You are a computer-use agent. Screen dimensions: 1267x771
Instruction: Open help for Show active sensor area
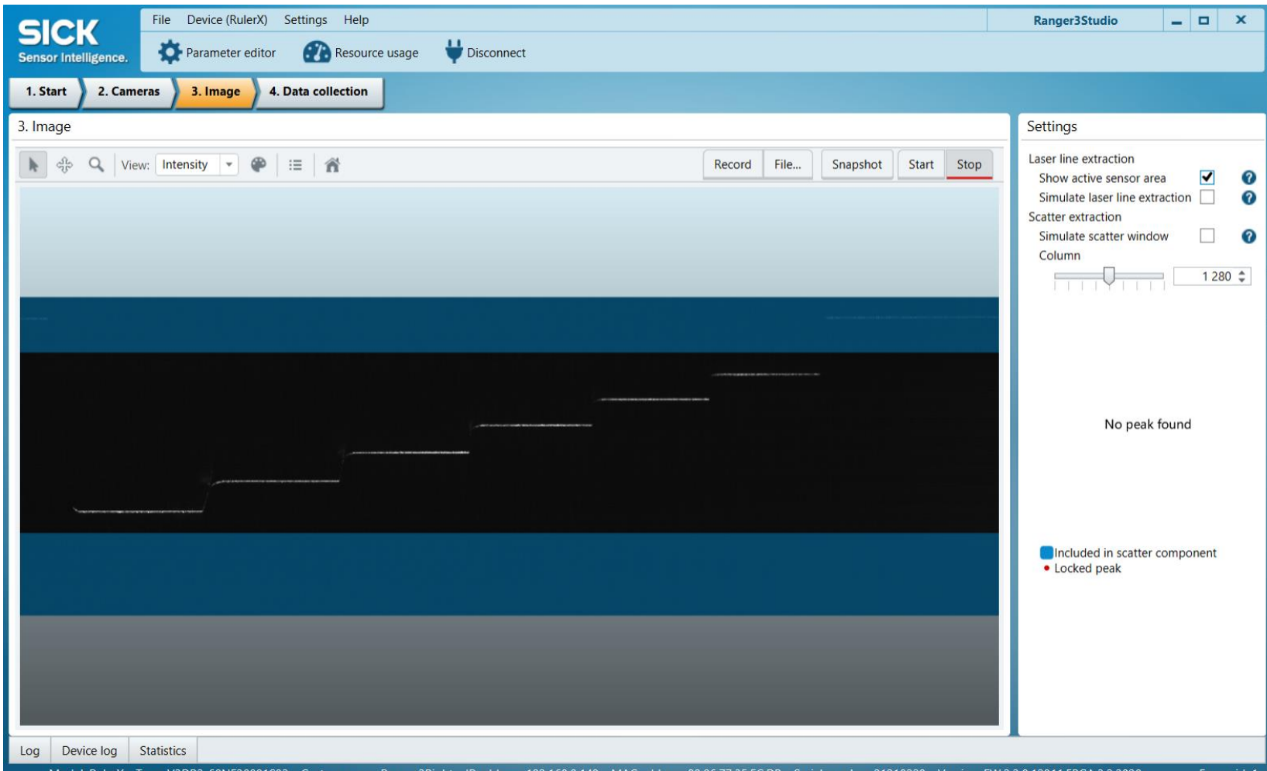pos(1248,178)
